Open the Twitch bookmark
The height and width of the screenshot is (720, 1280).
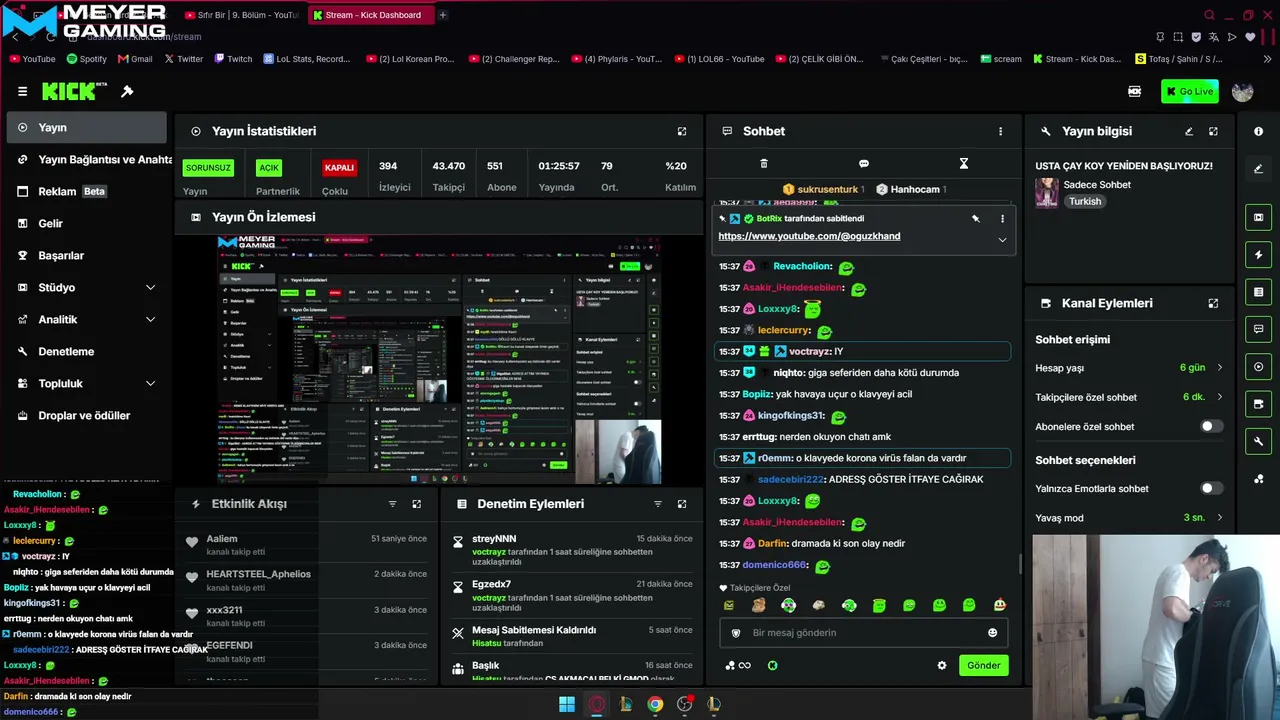click(x=233, y=59)
